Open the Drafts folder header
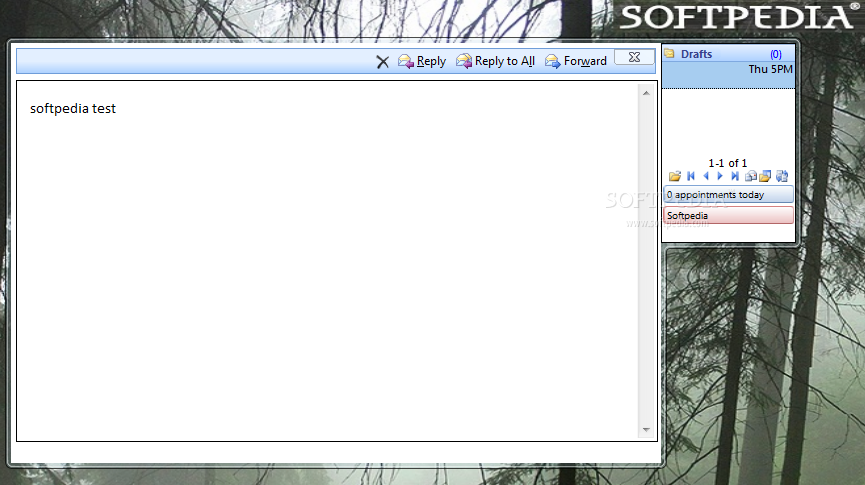 (728, 54)
